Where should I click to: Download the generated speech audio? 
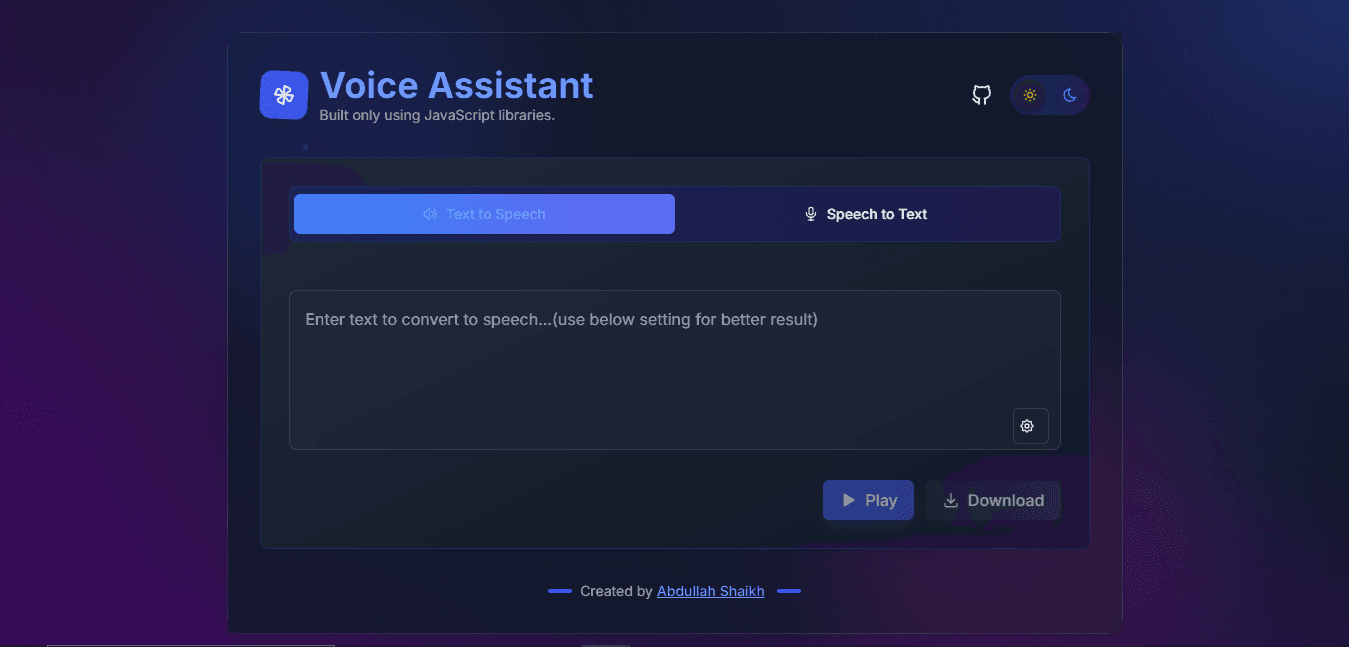993,500
